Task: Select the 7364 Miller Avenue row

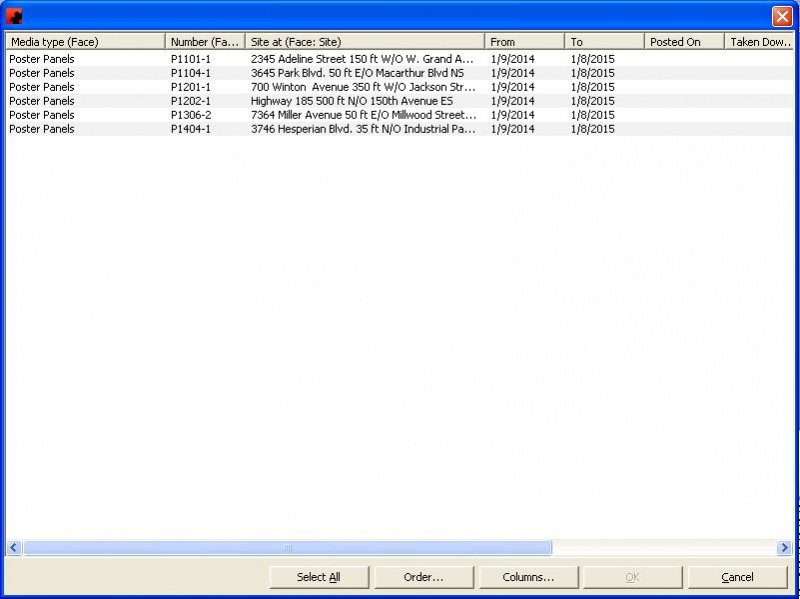Action: [x=362, y=115]
